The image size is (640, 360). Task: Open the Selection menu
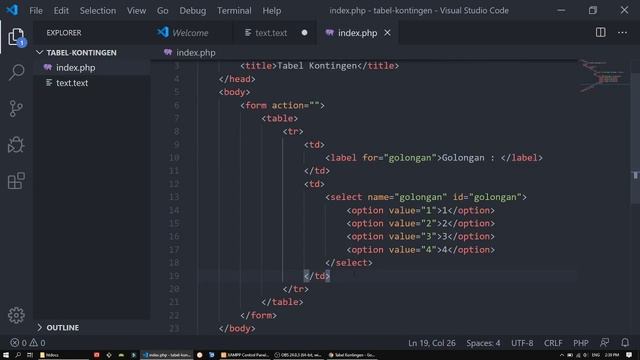click(98, 11)
